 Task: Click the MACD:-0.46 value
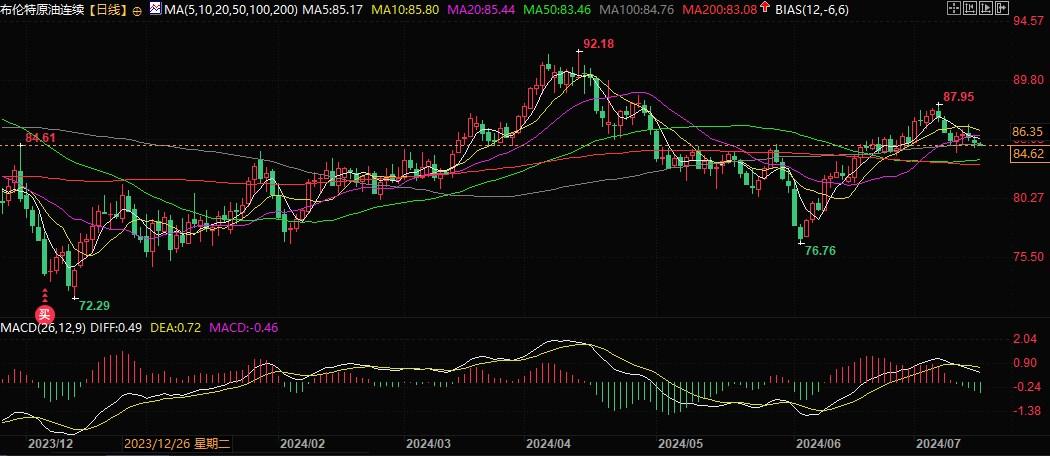point(244,327)
